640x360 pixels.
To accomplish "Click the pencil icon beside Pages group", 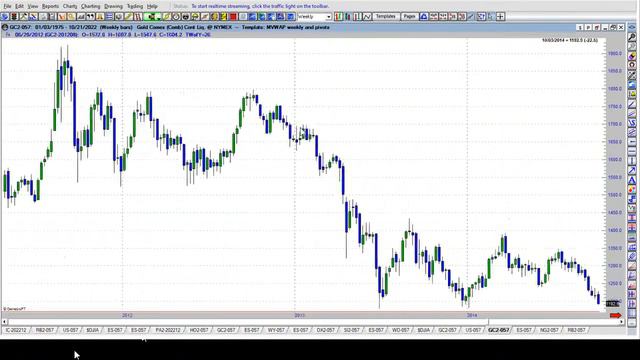I will pos(471,17).
